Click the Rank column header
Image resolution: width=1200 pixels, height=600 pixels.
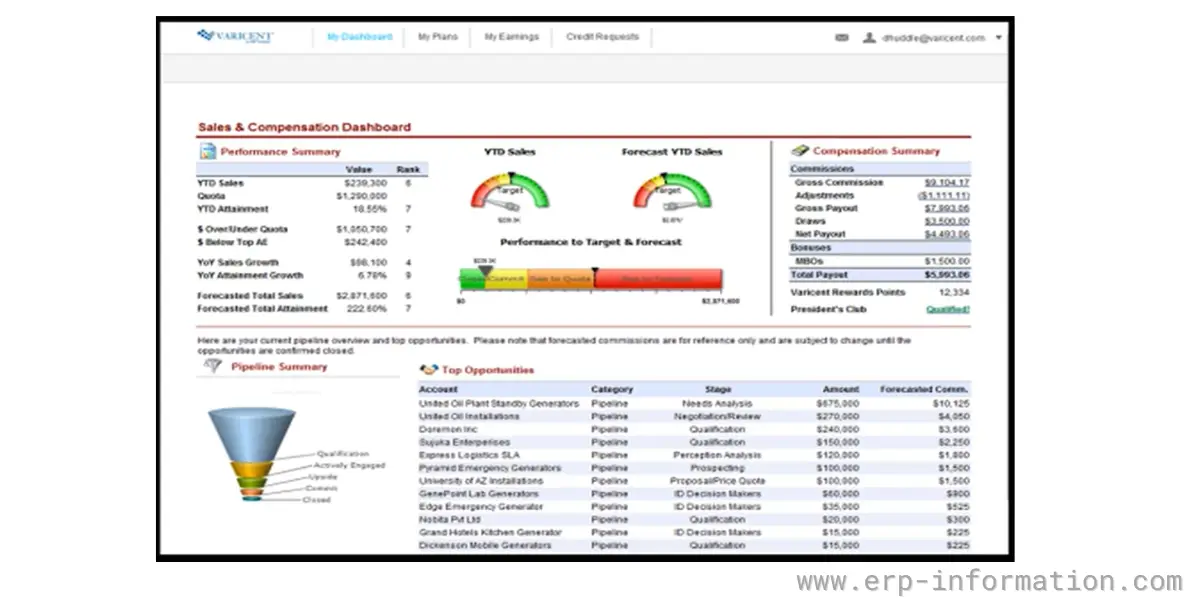(408, 169)
